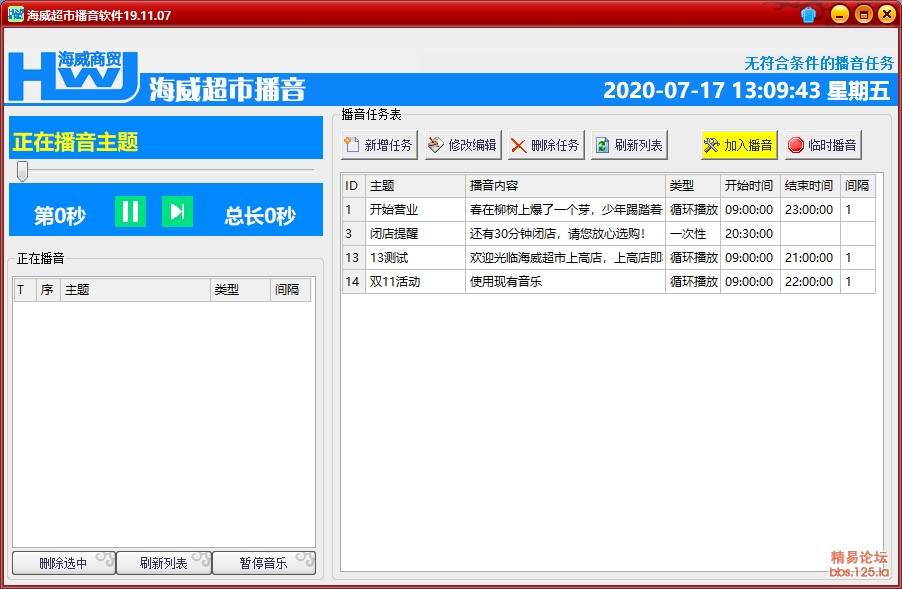Click the app logo icon in the title bar
The image size is (902, 589).
point(16,14)
